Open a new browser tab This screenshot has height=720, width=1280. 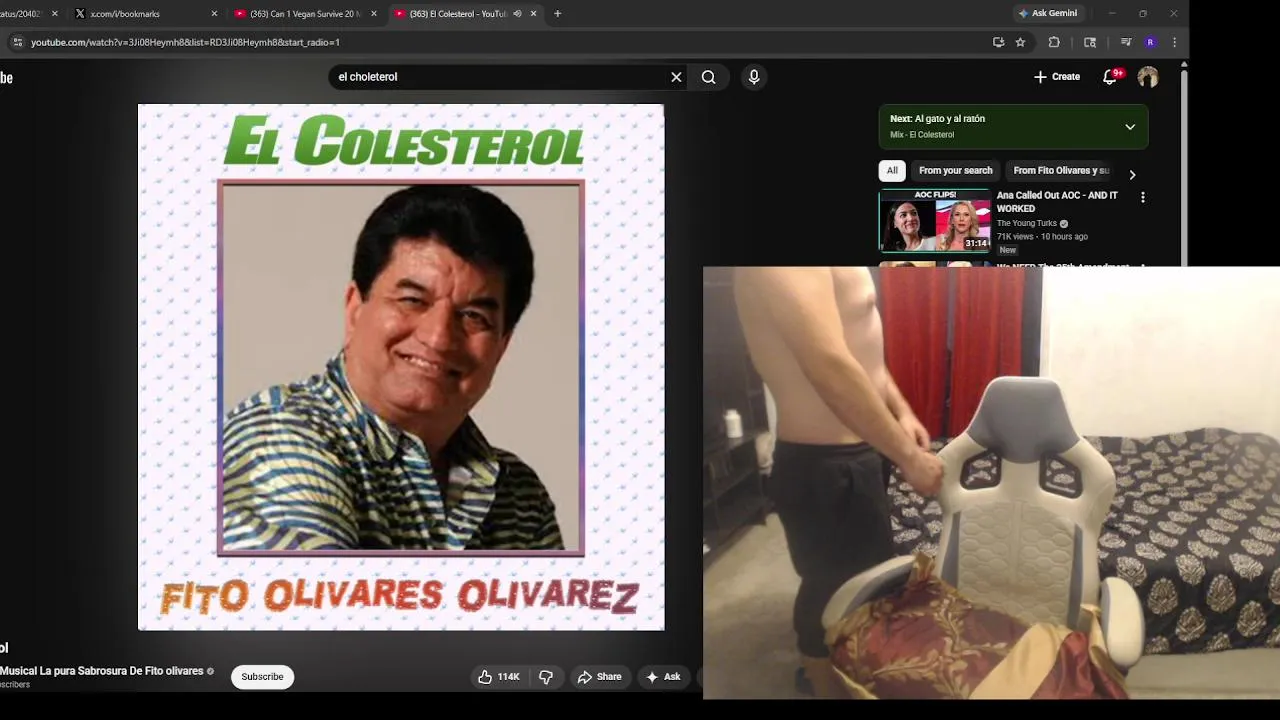click(x=557, y=14)
